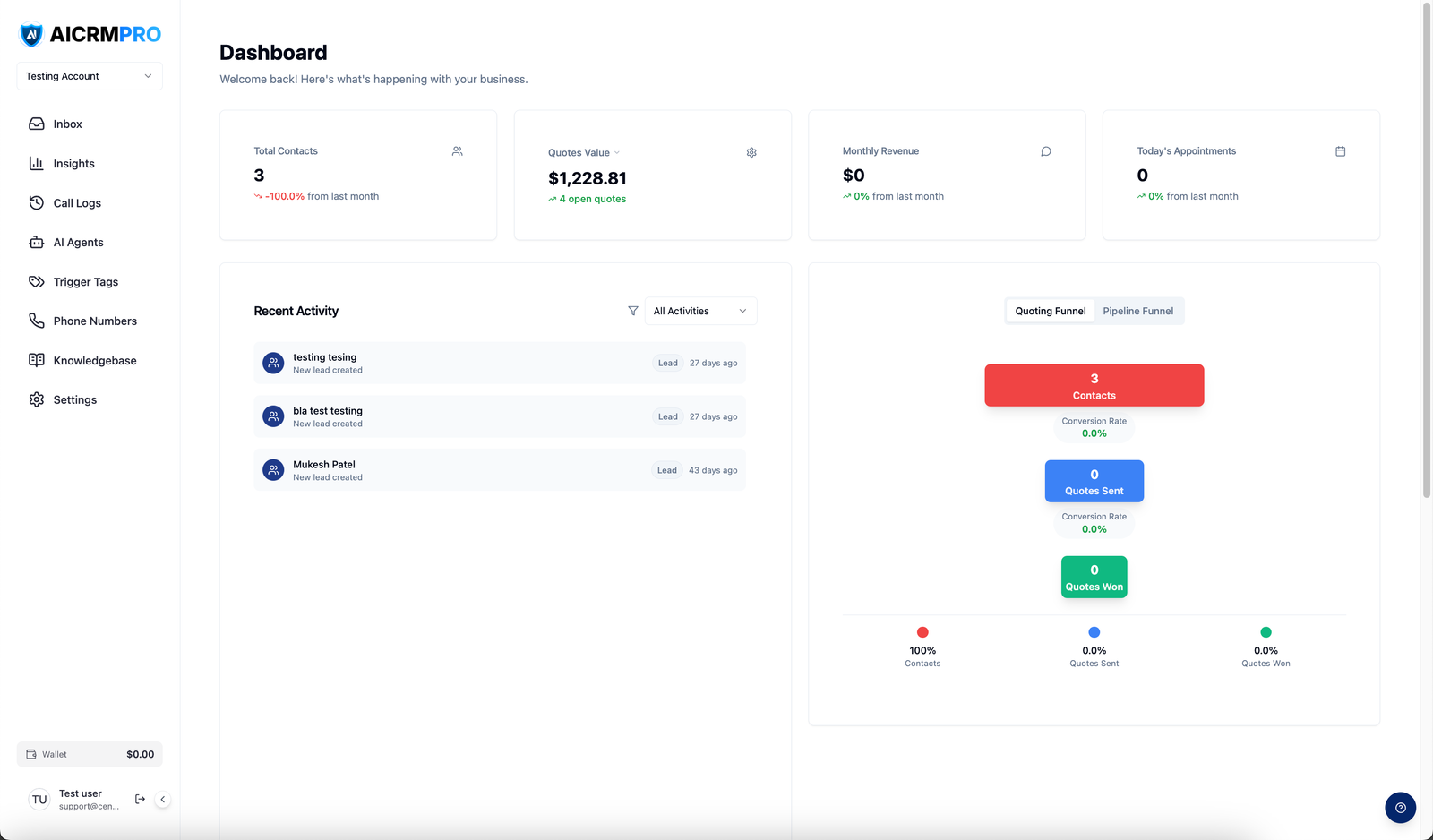
Task: Click avatar icon beside Mukesh Patel
Action: coord(273,470)
